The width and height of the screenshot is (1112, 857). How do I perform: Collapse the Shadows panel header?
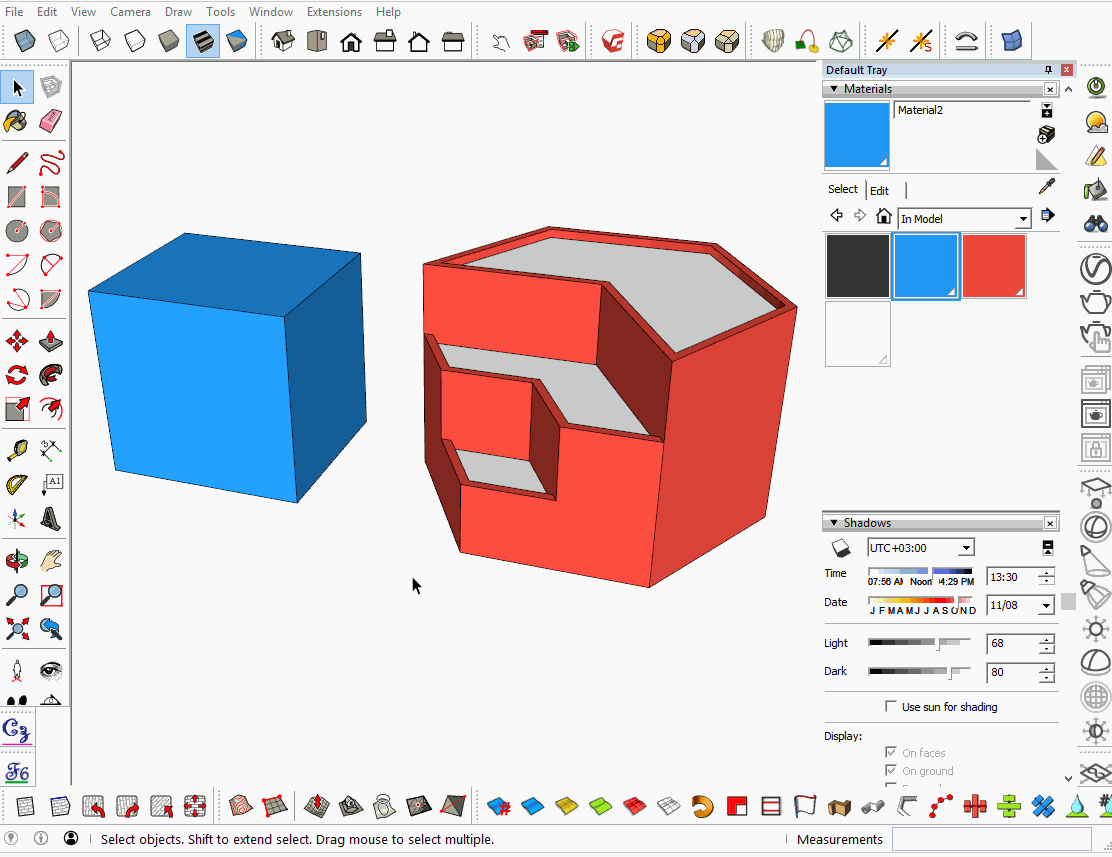834,522
